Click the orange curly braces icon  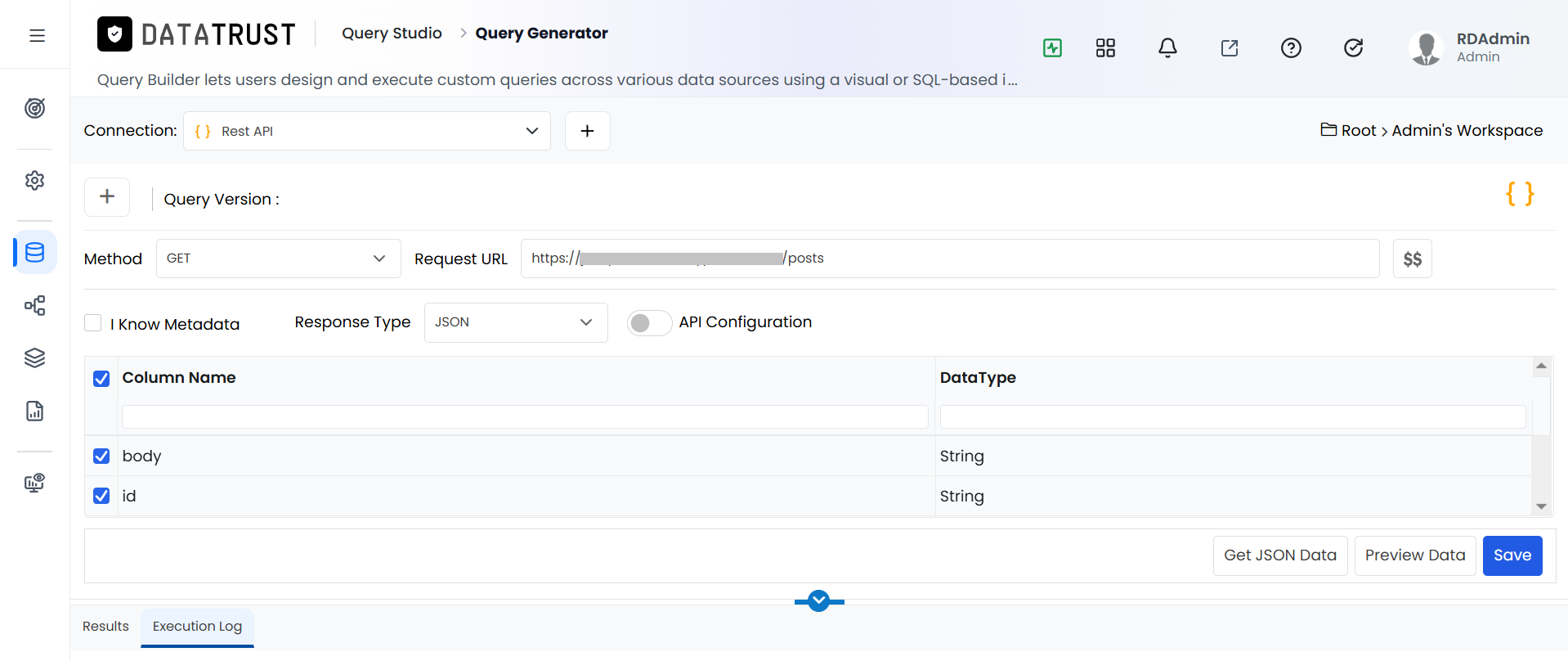point(1520,194)
